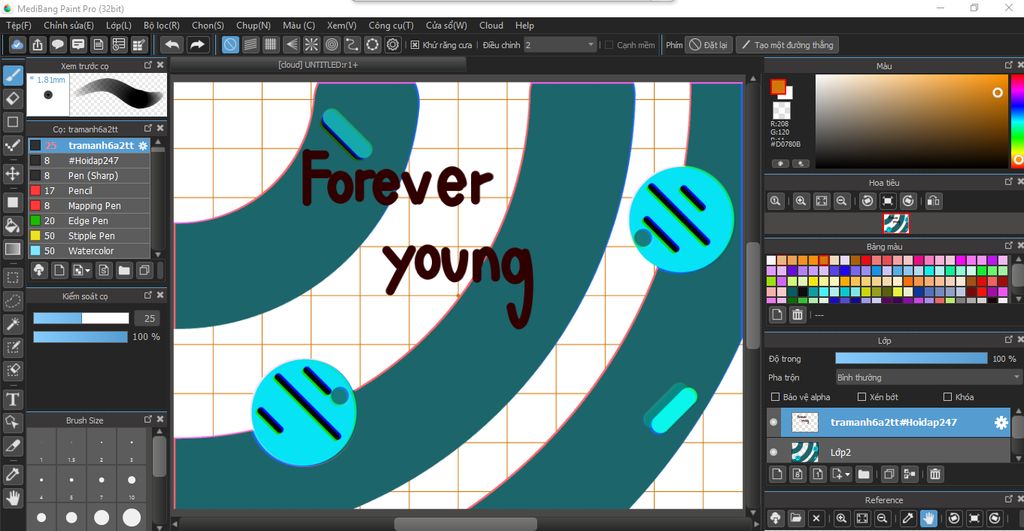The image size is (1024, 531).
Task: Zoom out within the Navigator panel
Action: coord(842,201)
